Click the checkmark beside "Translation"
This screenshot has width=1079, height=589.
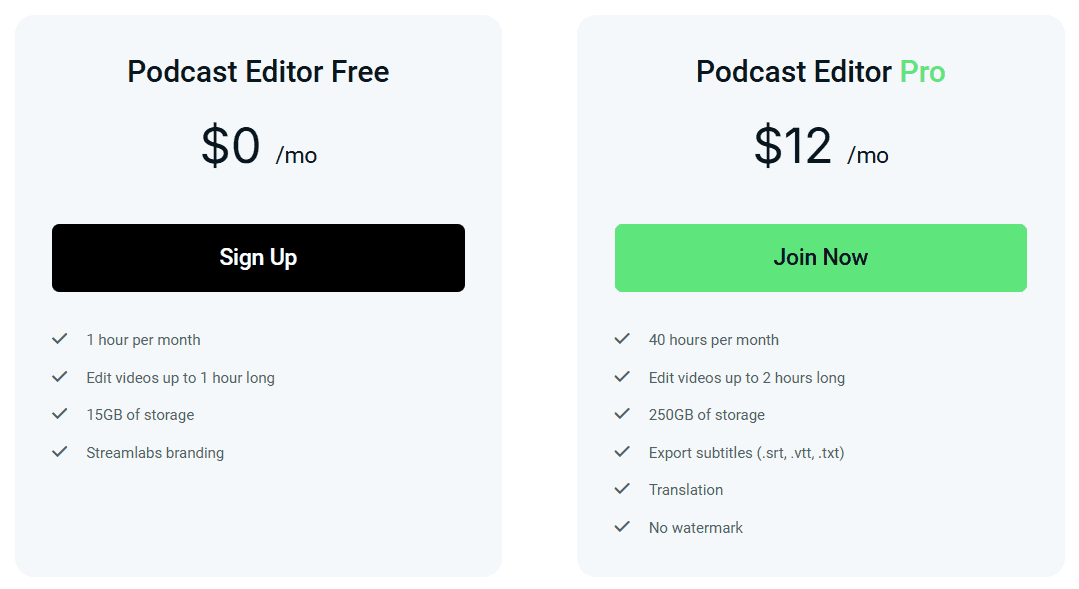[x=622, y=490]
